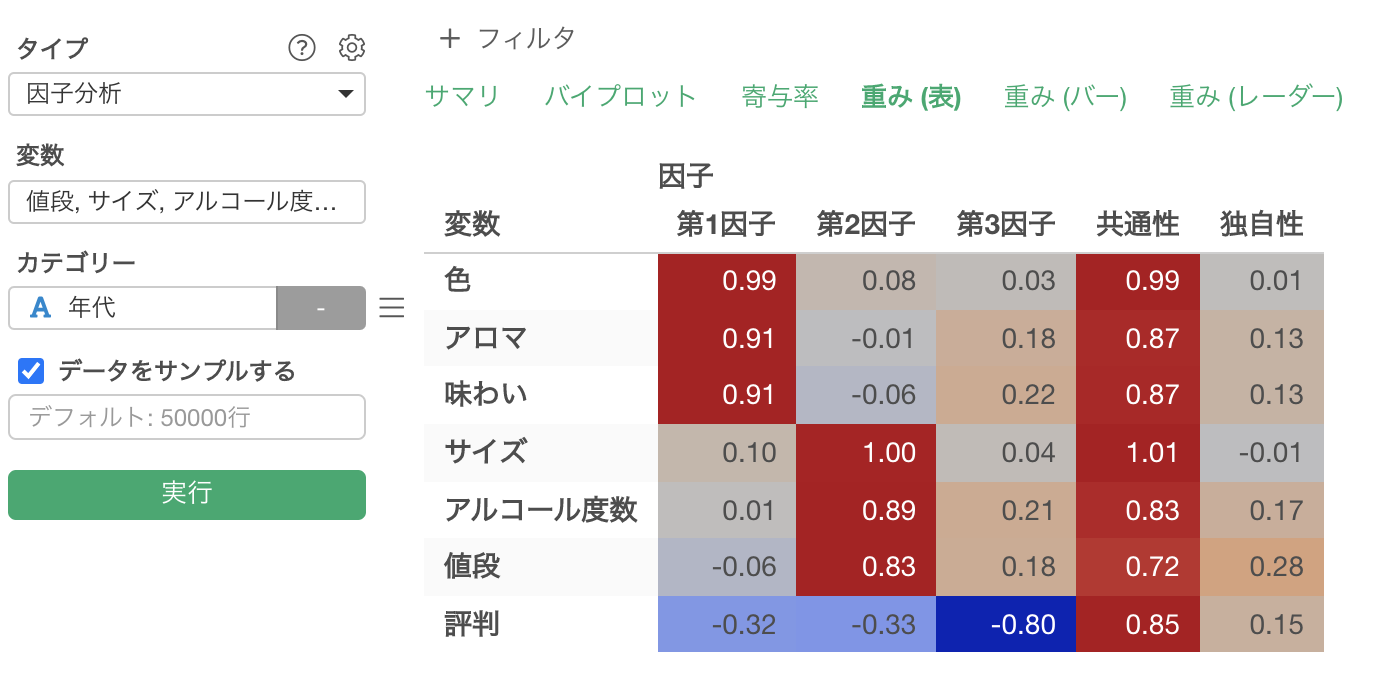Click the plus icon next to フィルタ

tap(450, 39)
